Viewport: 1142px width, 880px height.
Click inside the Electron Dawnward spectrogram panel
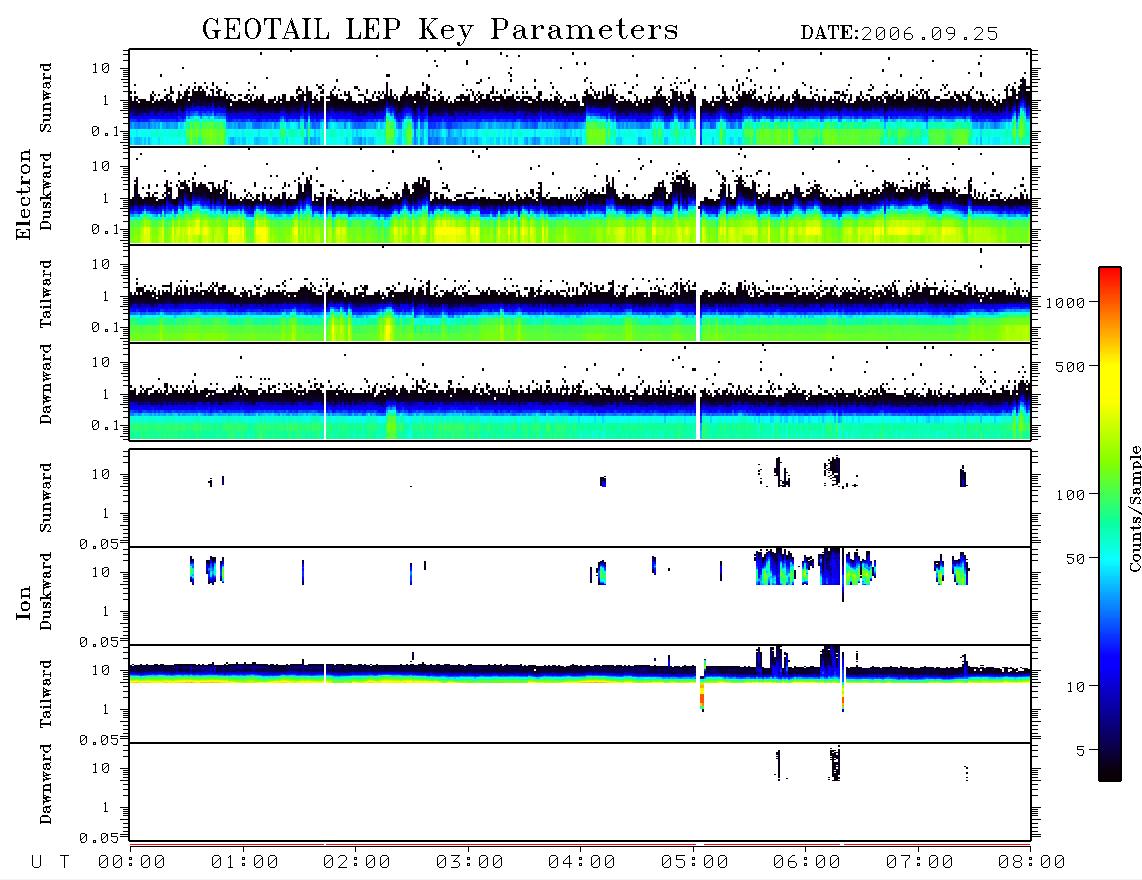(x=580, y=391)
